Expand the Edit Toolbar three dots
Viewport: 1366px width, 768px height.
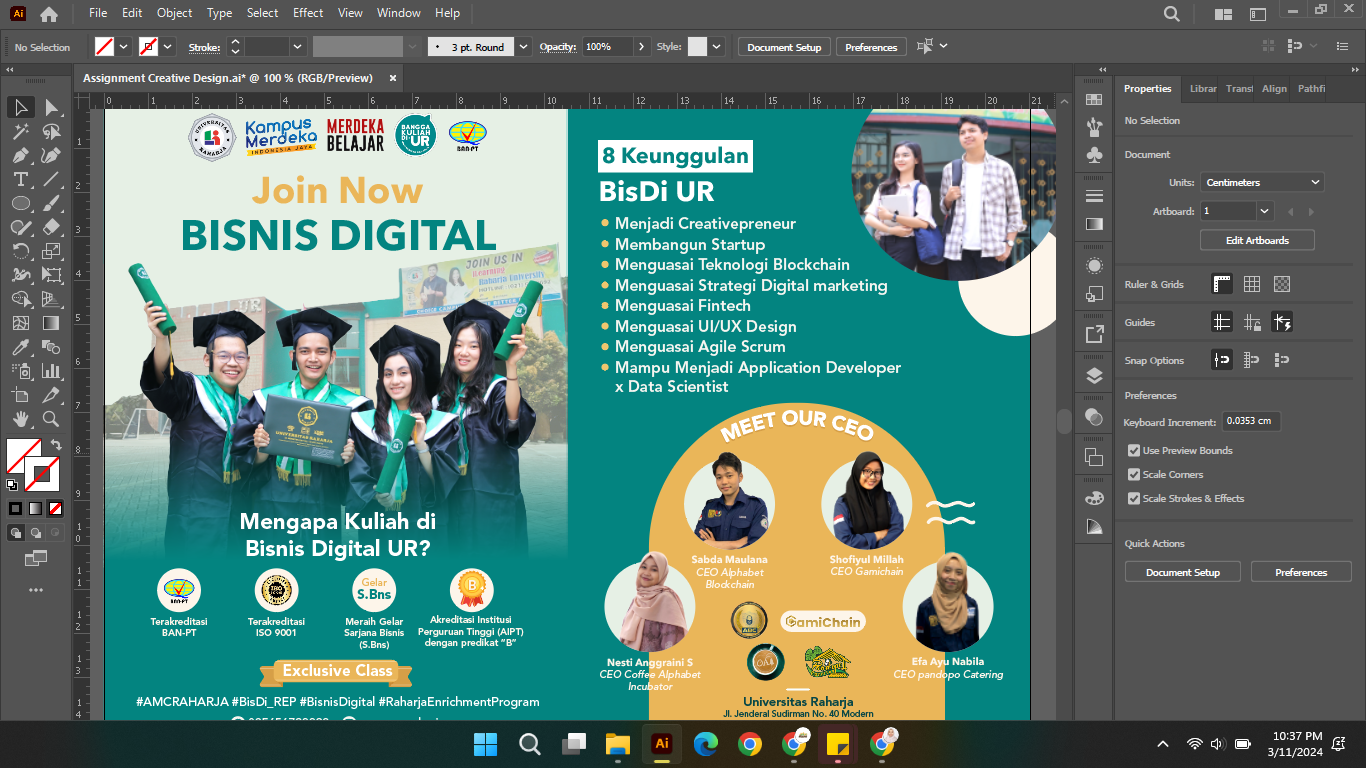click(x=36, y=591)
